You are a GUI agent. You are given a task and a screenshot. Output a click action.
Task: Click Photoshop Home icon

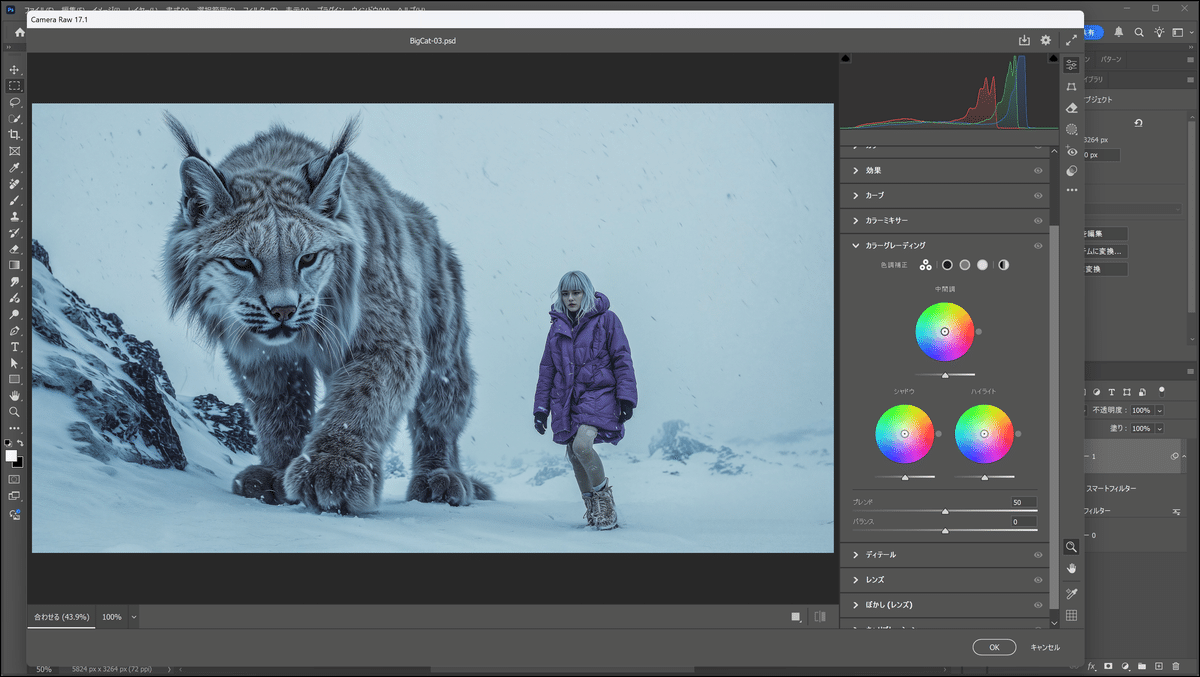[x=19, y=33]
